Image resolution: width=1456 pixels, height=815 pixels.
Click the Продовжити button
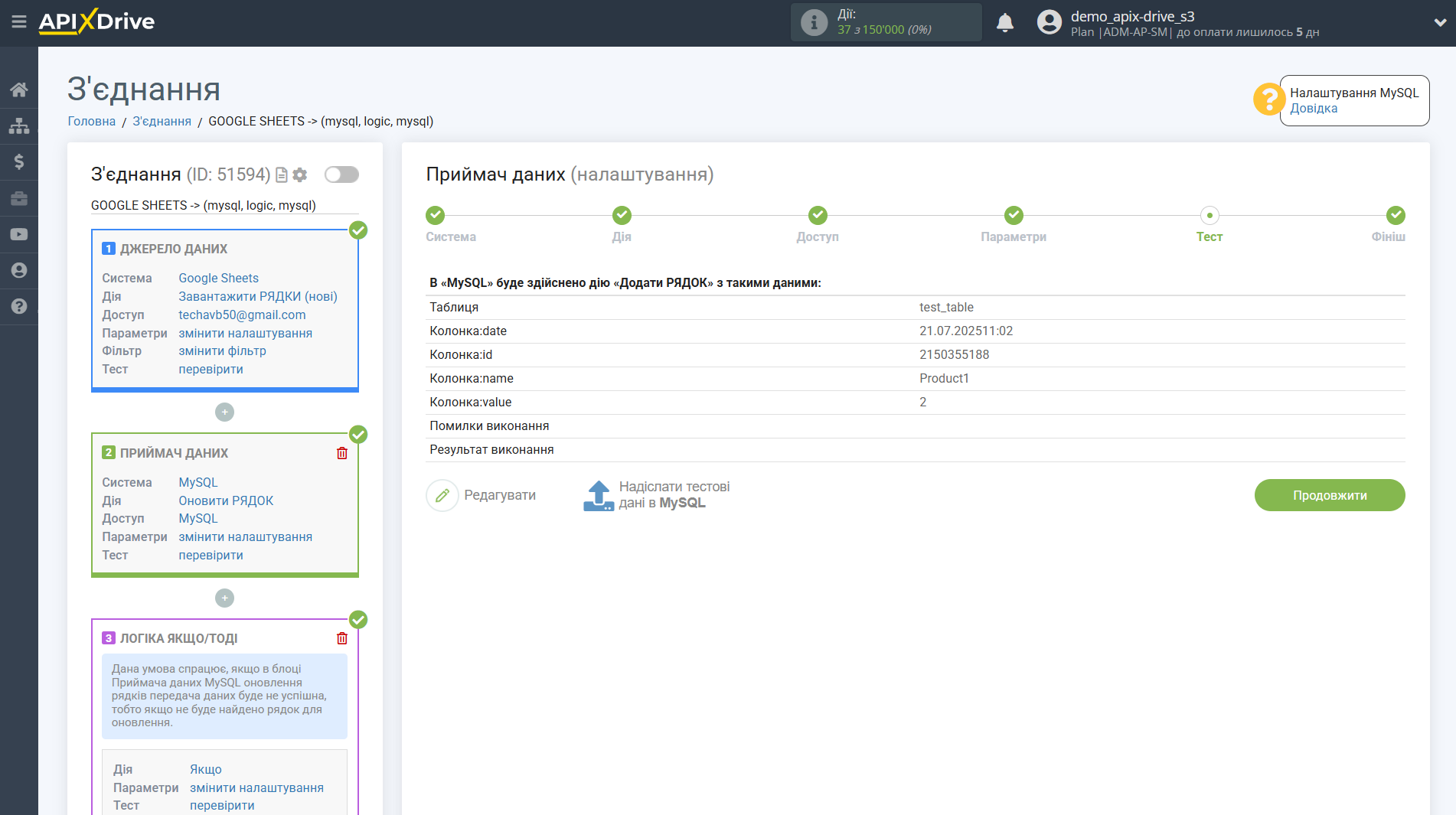1330,495
